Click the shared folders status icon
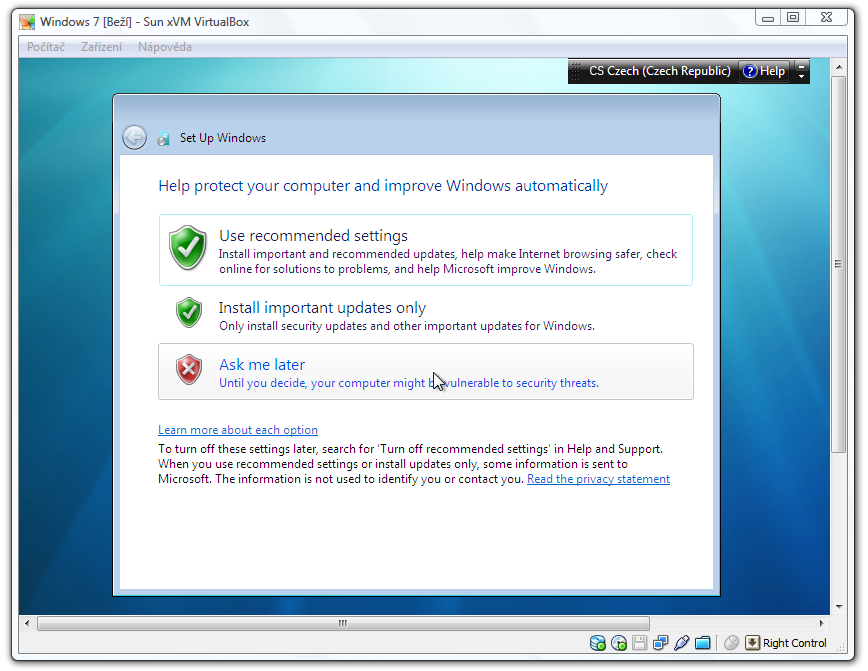 pos(702,643)
